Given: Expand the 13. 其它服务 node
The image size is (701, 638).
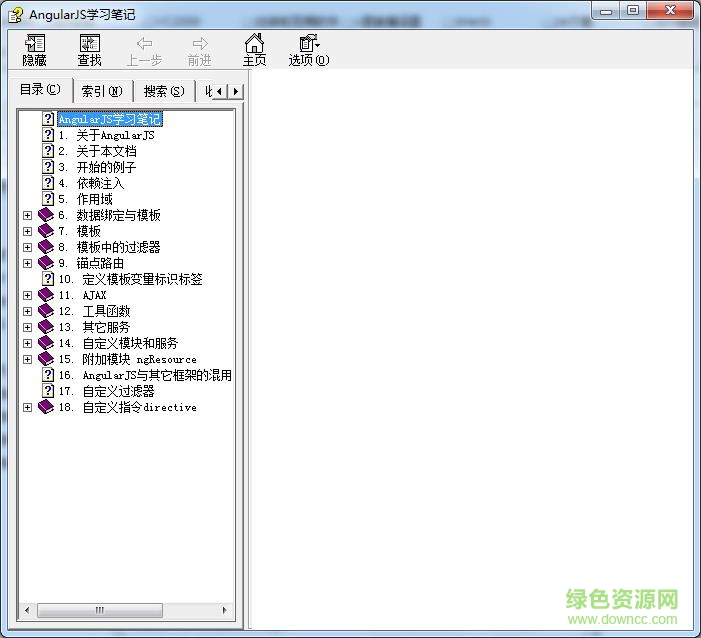Looking at the screenshot, I should [x=28, y=327].
